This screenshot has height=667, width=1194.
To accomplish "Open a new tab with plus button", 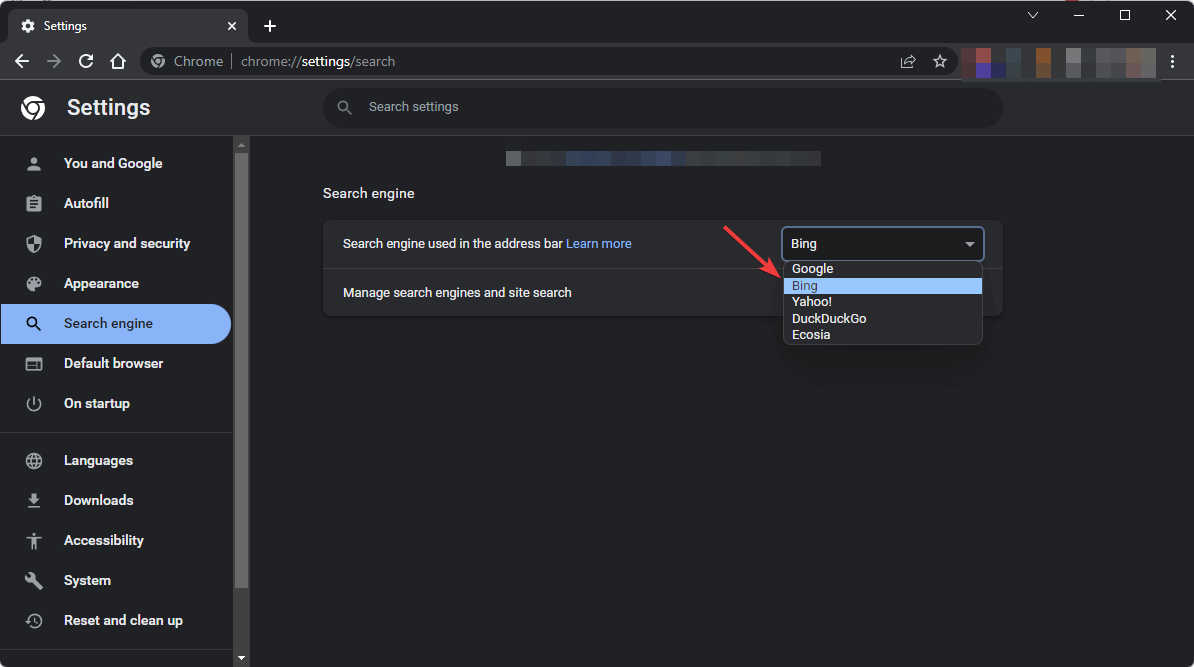I will click(270, 26).
